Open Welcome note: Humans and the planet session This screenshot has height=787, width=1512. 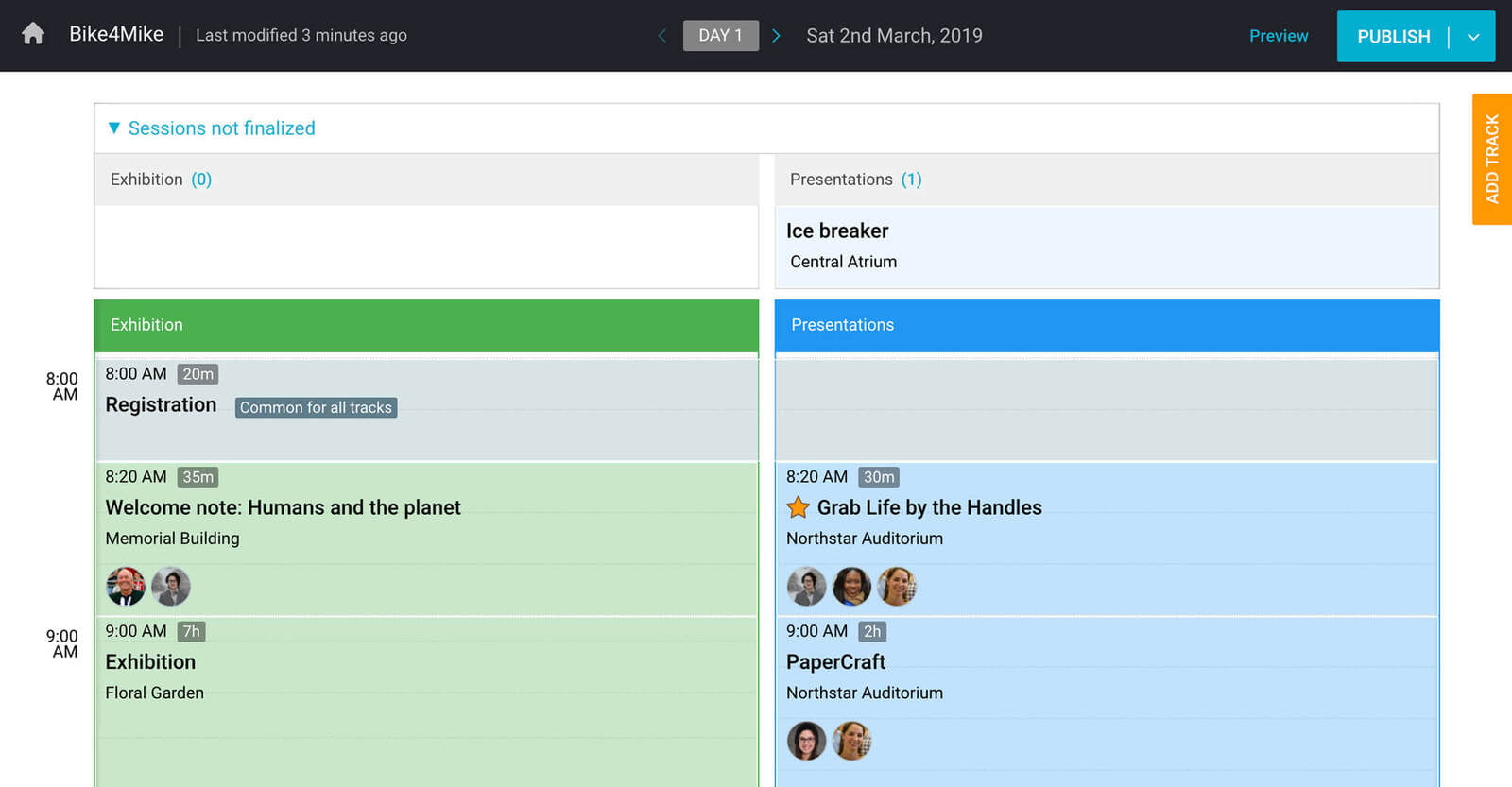point(426,539)
